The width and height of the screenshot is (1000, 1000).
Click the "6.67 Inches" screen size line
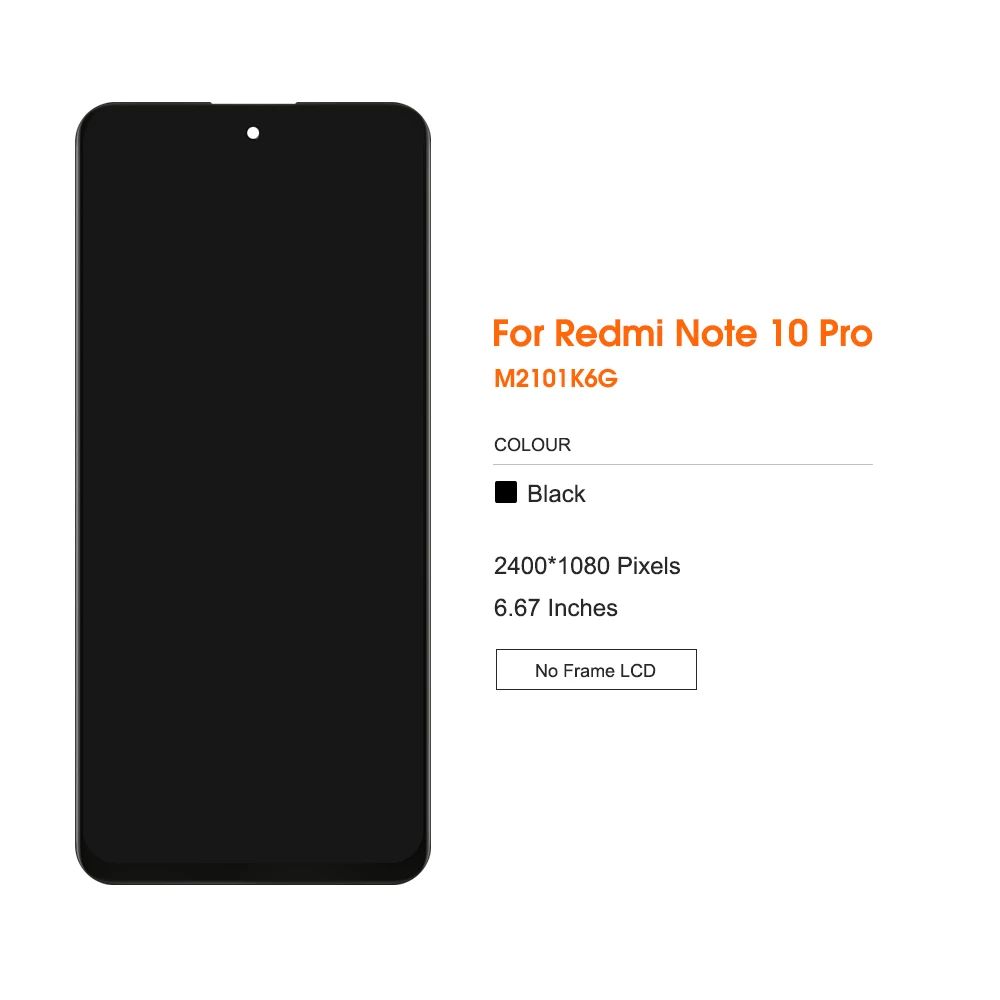coord(555,608)
